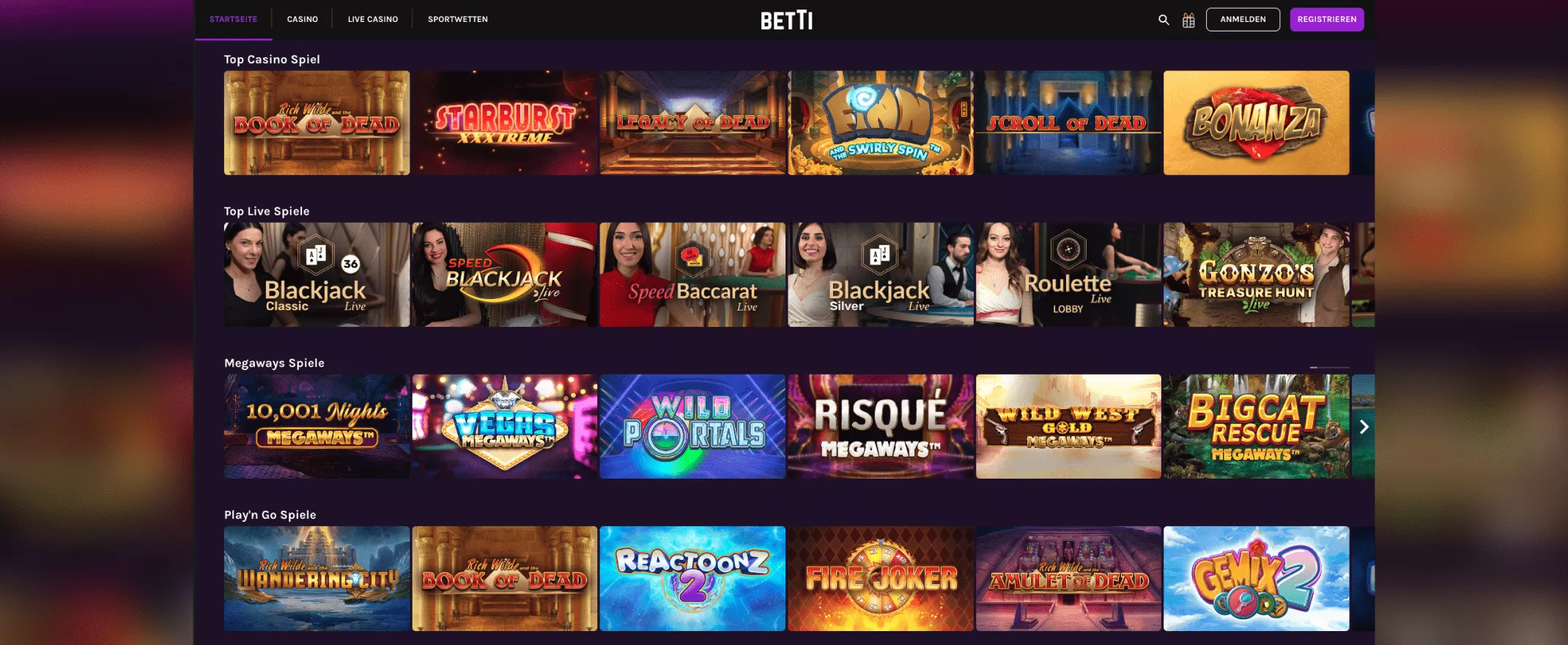The image size is (1568, 645).
Task: Click the BETTI logo
Action: pyautogui.click(x=787, y=20)
